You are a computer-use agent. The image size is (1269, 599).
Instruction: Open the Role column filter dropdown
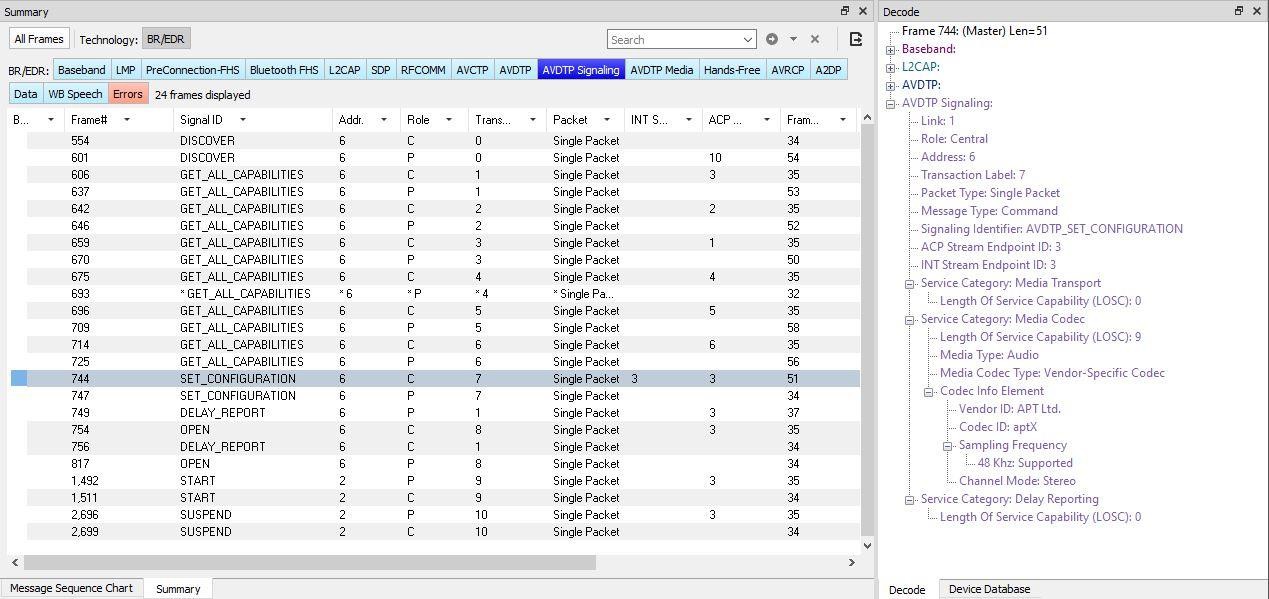[x=448, y=120]
